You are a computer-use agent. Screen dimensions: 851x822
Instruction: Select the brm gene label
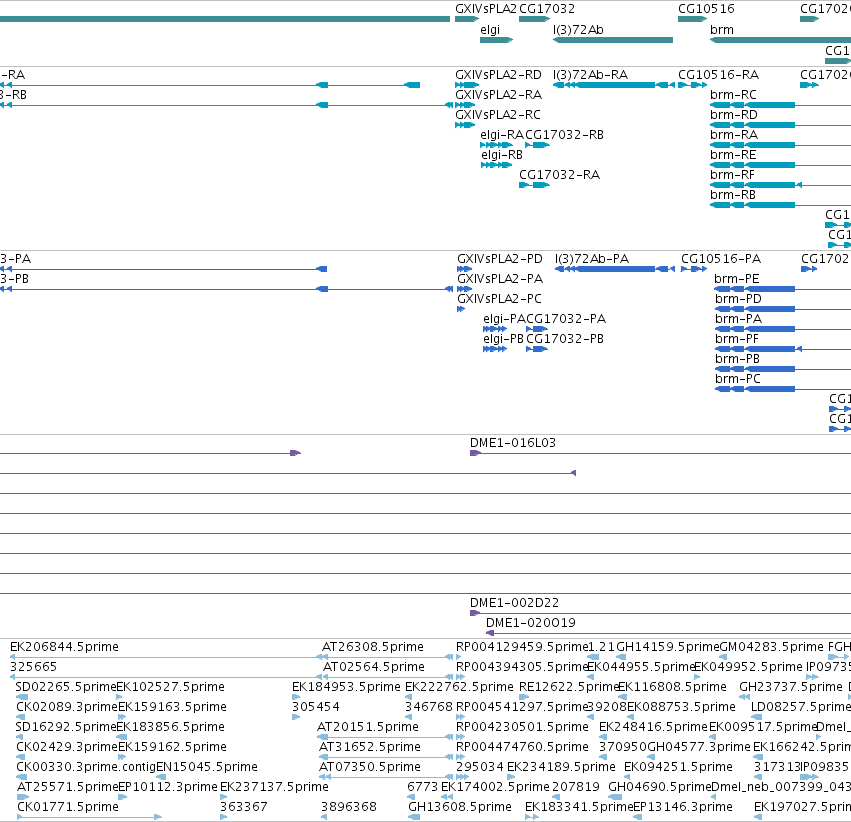[722, 30]
